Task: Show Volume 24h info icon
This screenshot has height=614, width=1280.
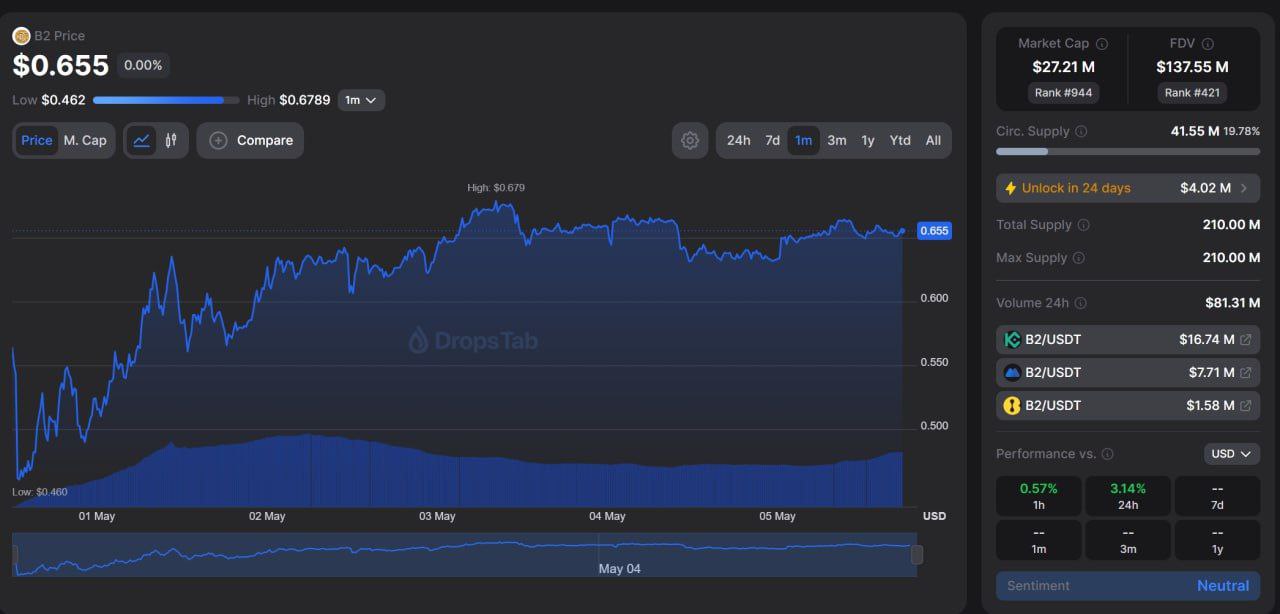Action: pos(1080,303)
